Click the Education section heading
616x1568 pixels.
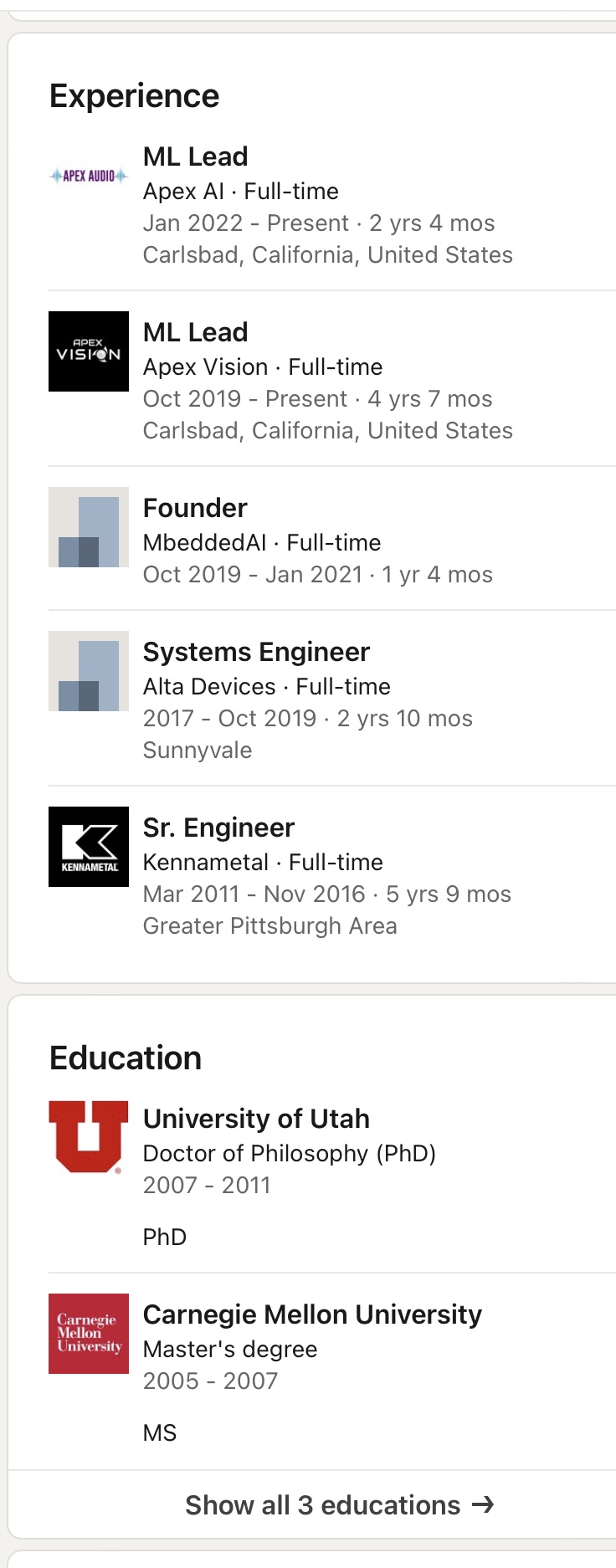coord(126,1058)
